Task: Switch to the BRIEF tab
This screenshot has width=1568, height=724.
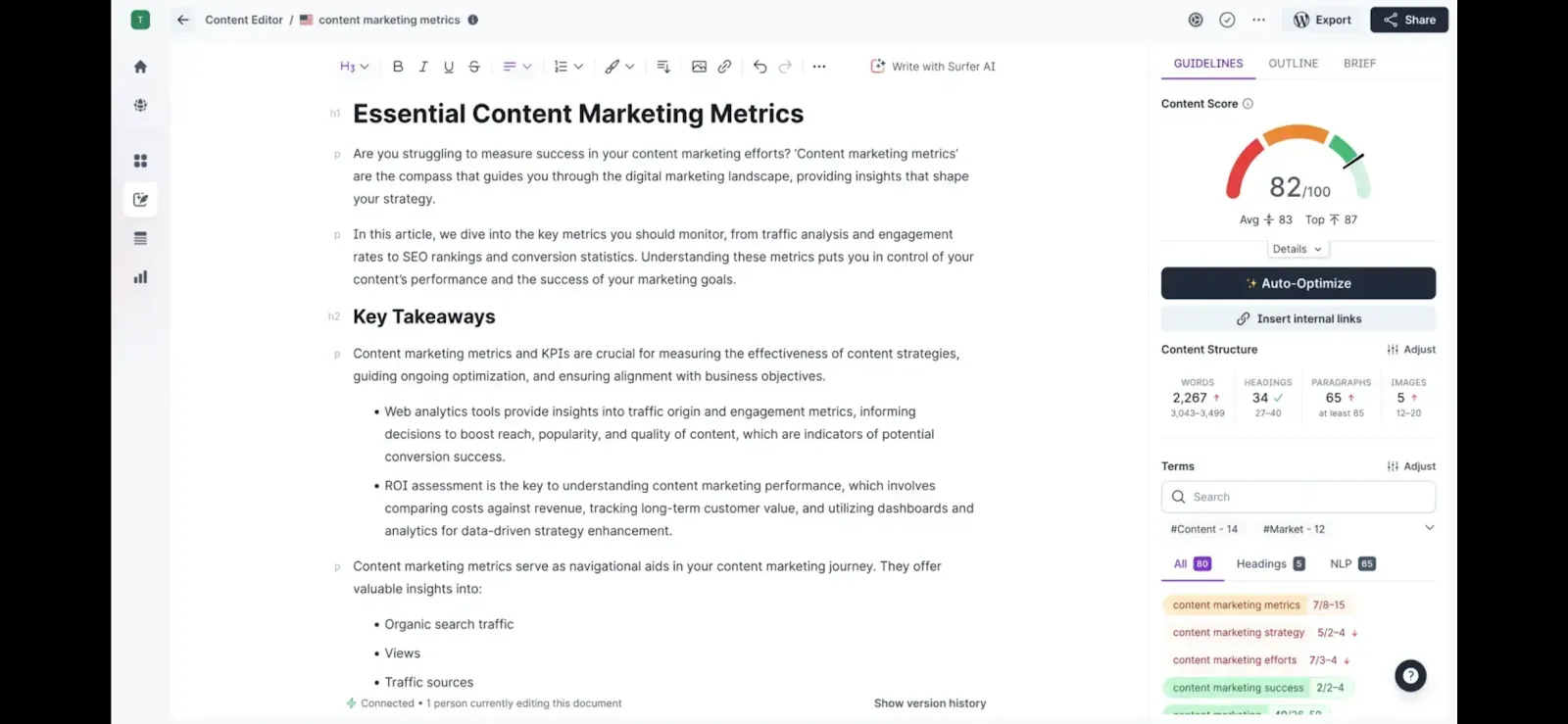Action: [x=1359, y=64]
